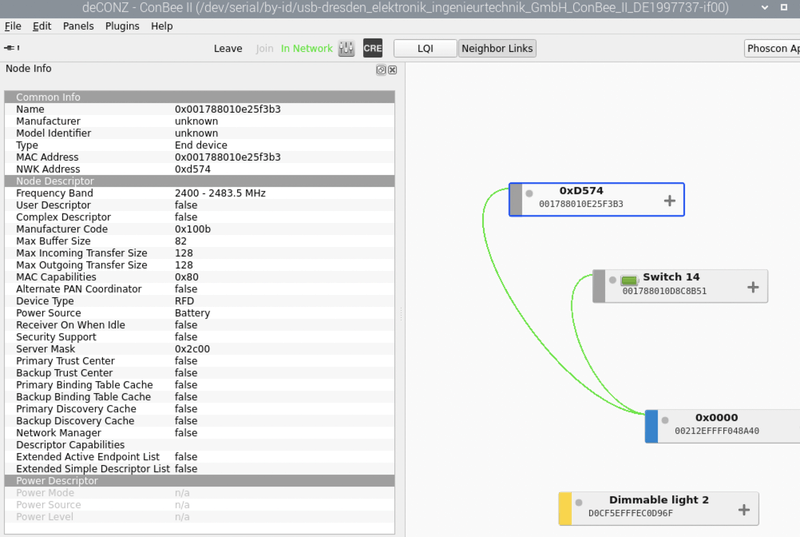Screen dimensions: 800x537
Task: Click status dot on 0x0000 node
Action: pos(665,420)
